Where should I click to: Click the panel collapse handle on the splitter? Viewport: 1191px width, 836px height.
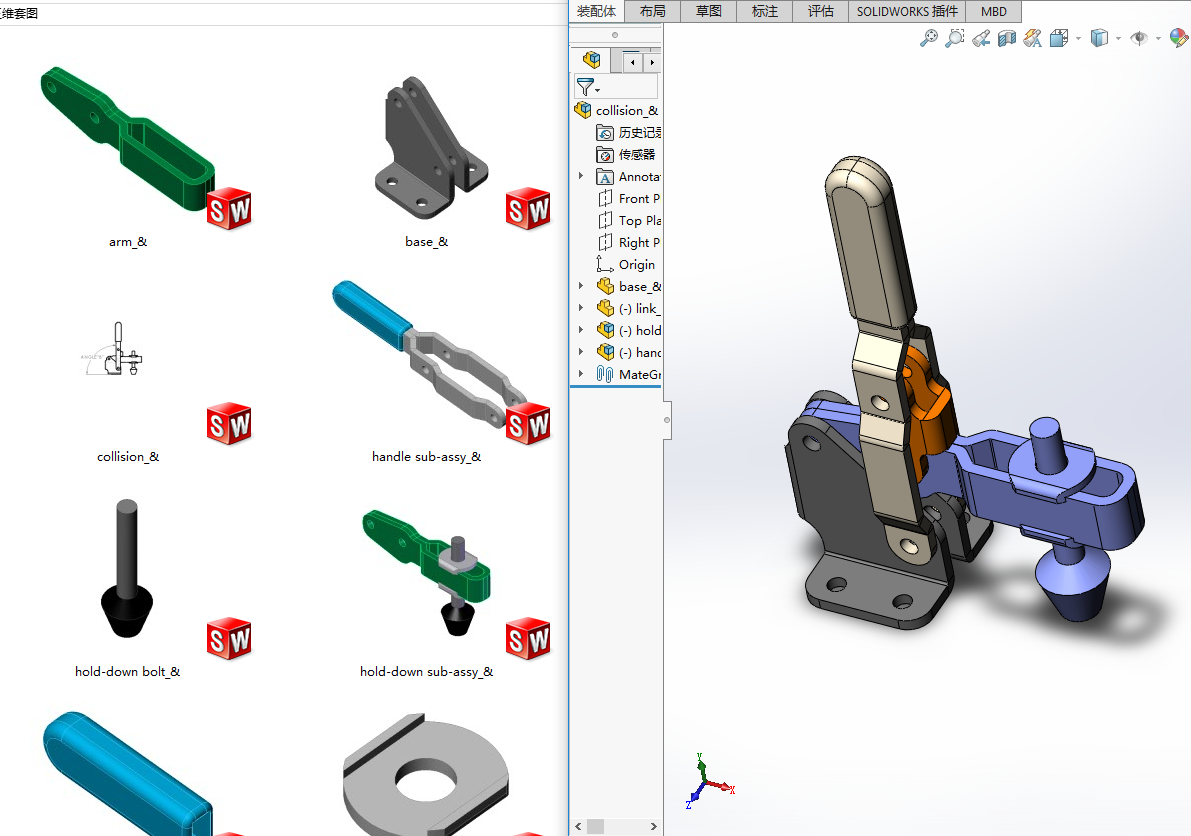(667, 420)
